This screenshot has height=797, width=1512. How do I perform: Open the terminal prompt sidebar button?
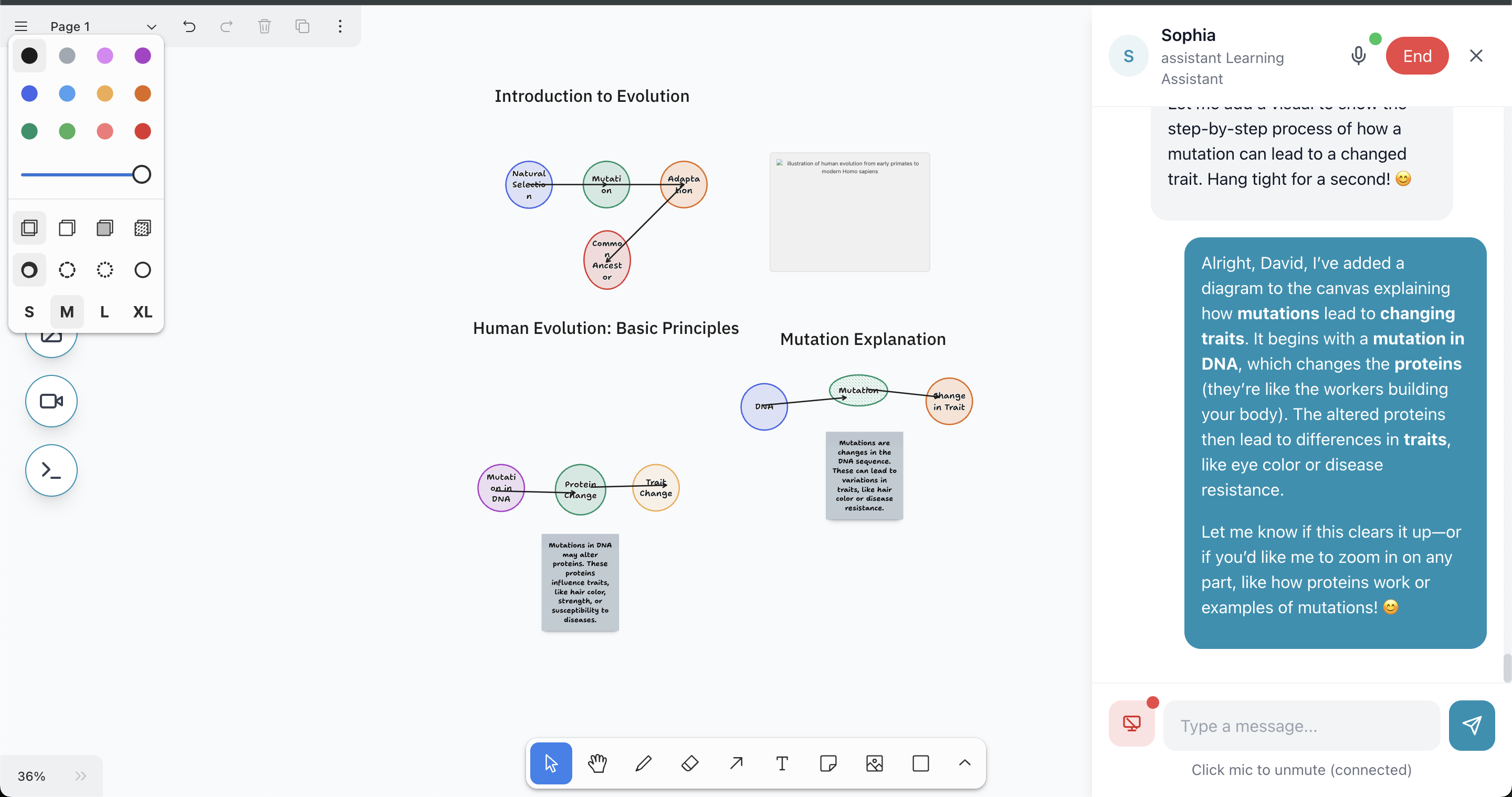[x=51, y=470]
